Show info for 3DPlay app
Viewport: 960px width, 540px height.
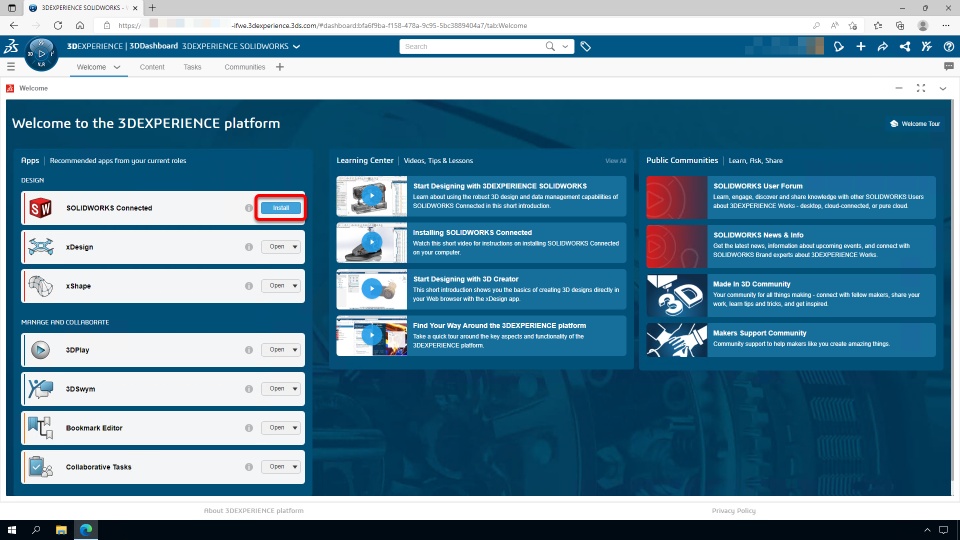click(x=249, y=350)
